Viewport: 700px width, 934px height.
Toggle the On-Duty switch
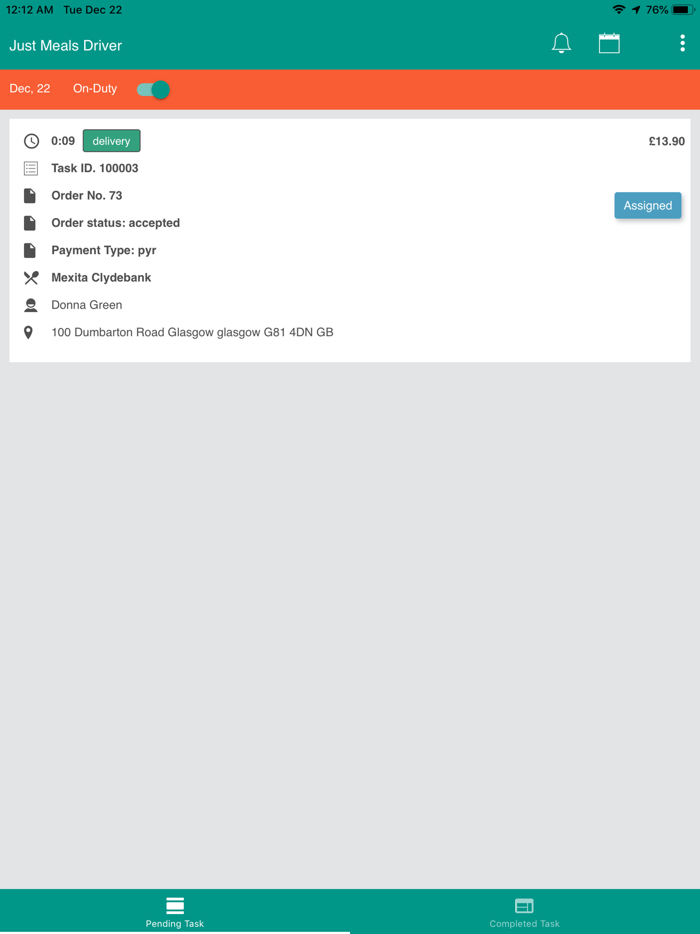pos(153,89)
